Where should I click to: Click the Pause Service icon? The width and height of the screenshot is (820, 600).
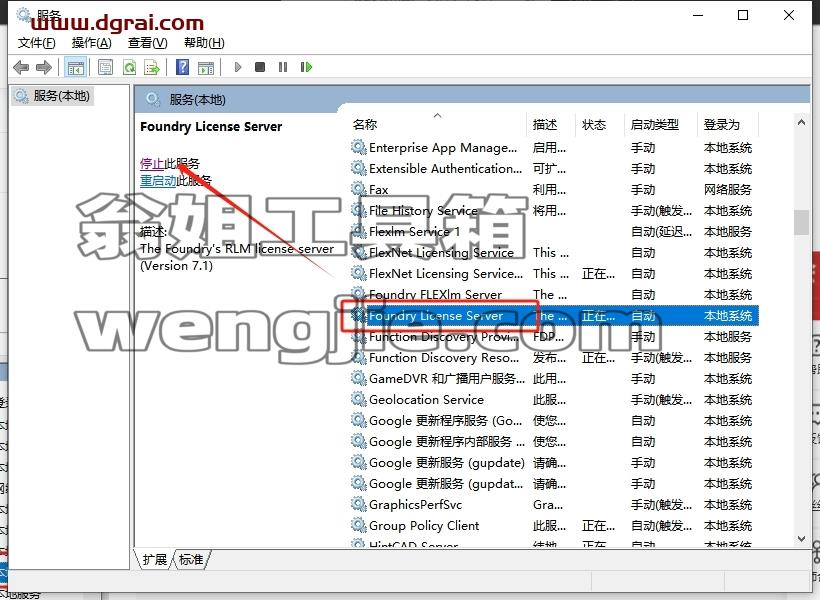(x=283, y=67)
